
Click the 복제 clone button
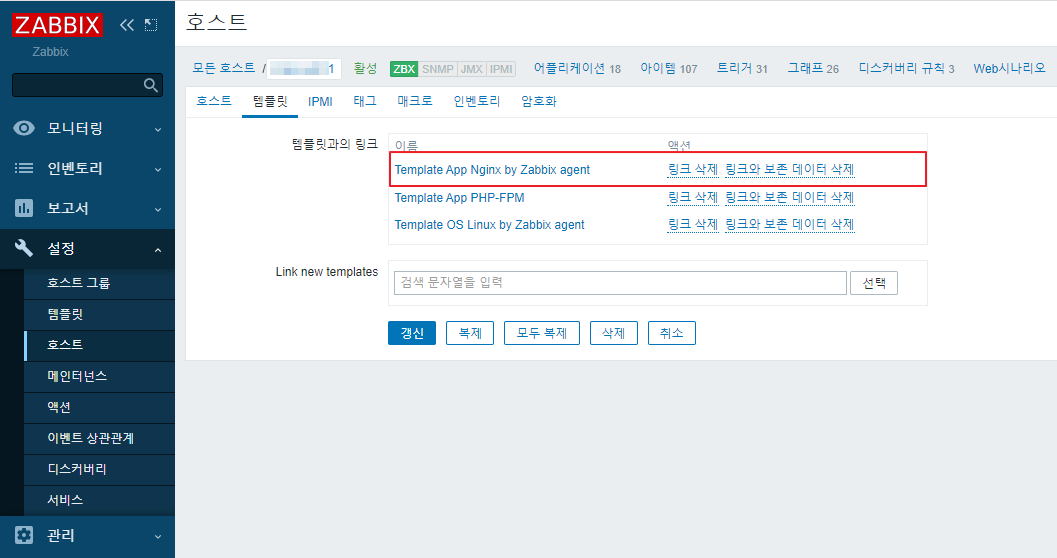(470, 333)
